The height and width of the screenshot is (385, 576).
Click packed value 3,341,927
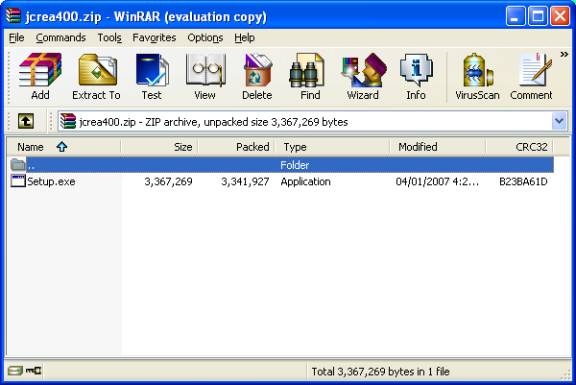(245, 181)
